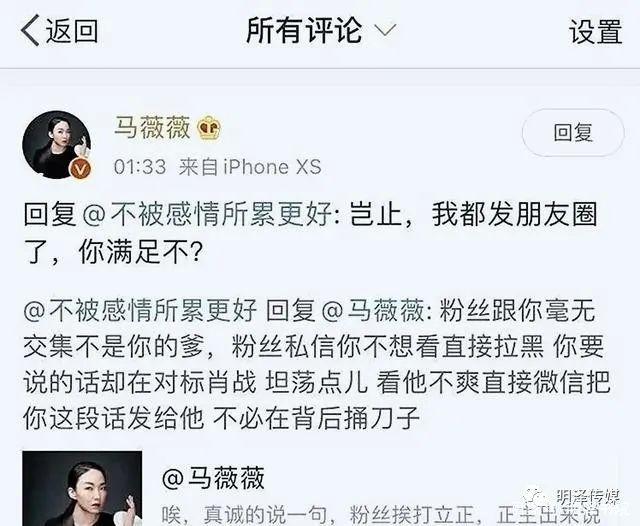Screen dimensions: 640x526
Task: Click the chevron next to 所有评论
Action: pos(385,31)
